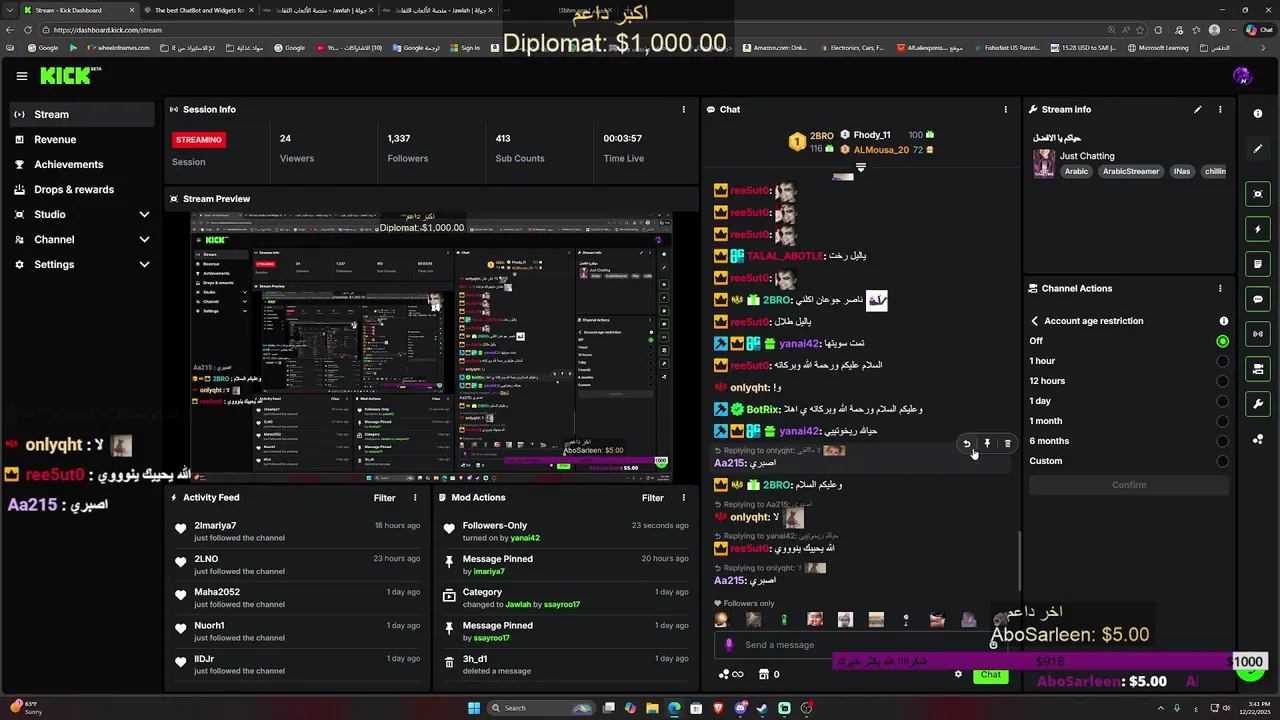Click the circles icon at sidebar bottom
The image size is (1280, 720).
(1258, 439)
